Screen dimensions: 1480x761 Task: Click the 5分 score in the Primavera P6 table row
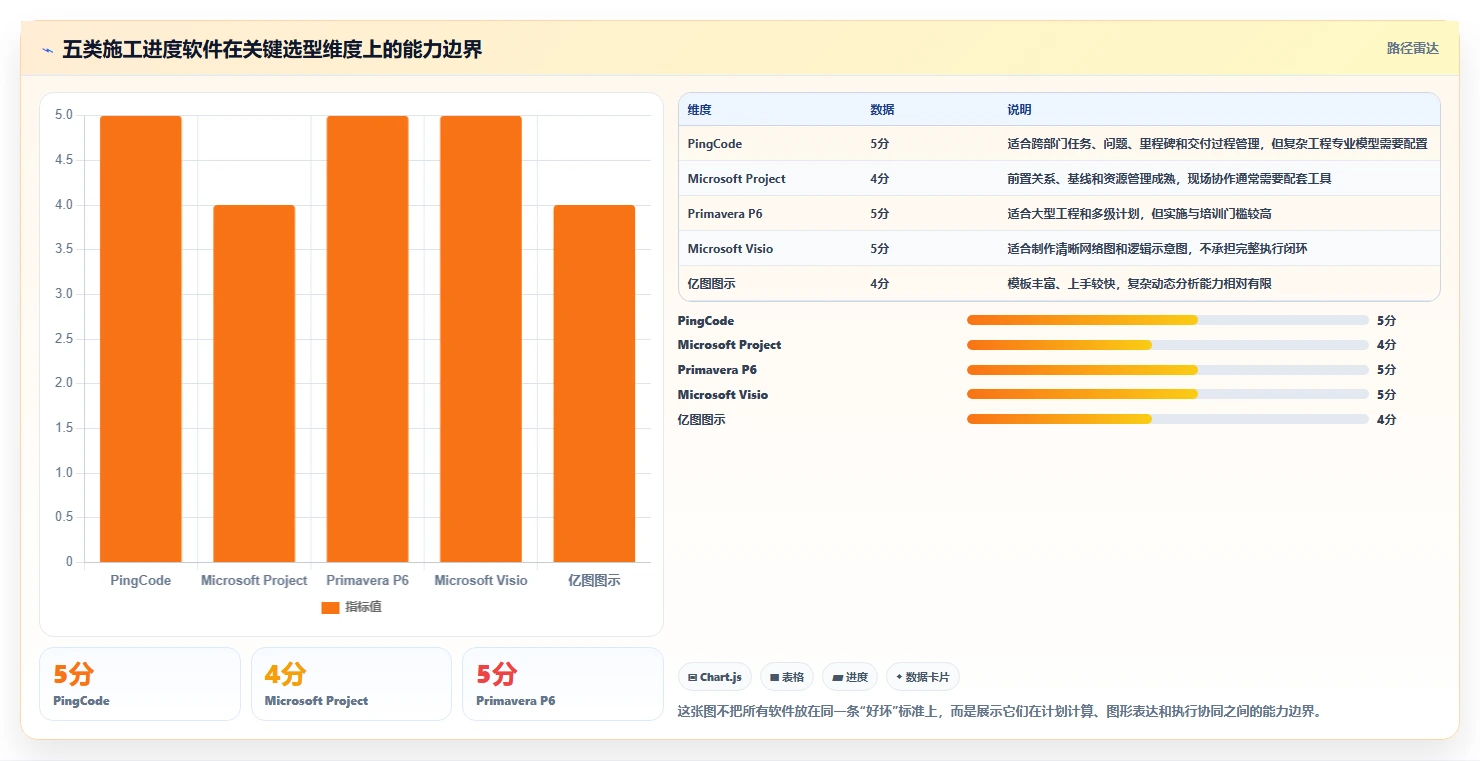880,214
